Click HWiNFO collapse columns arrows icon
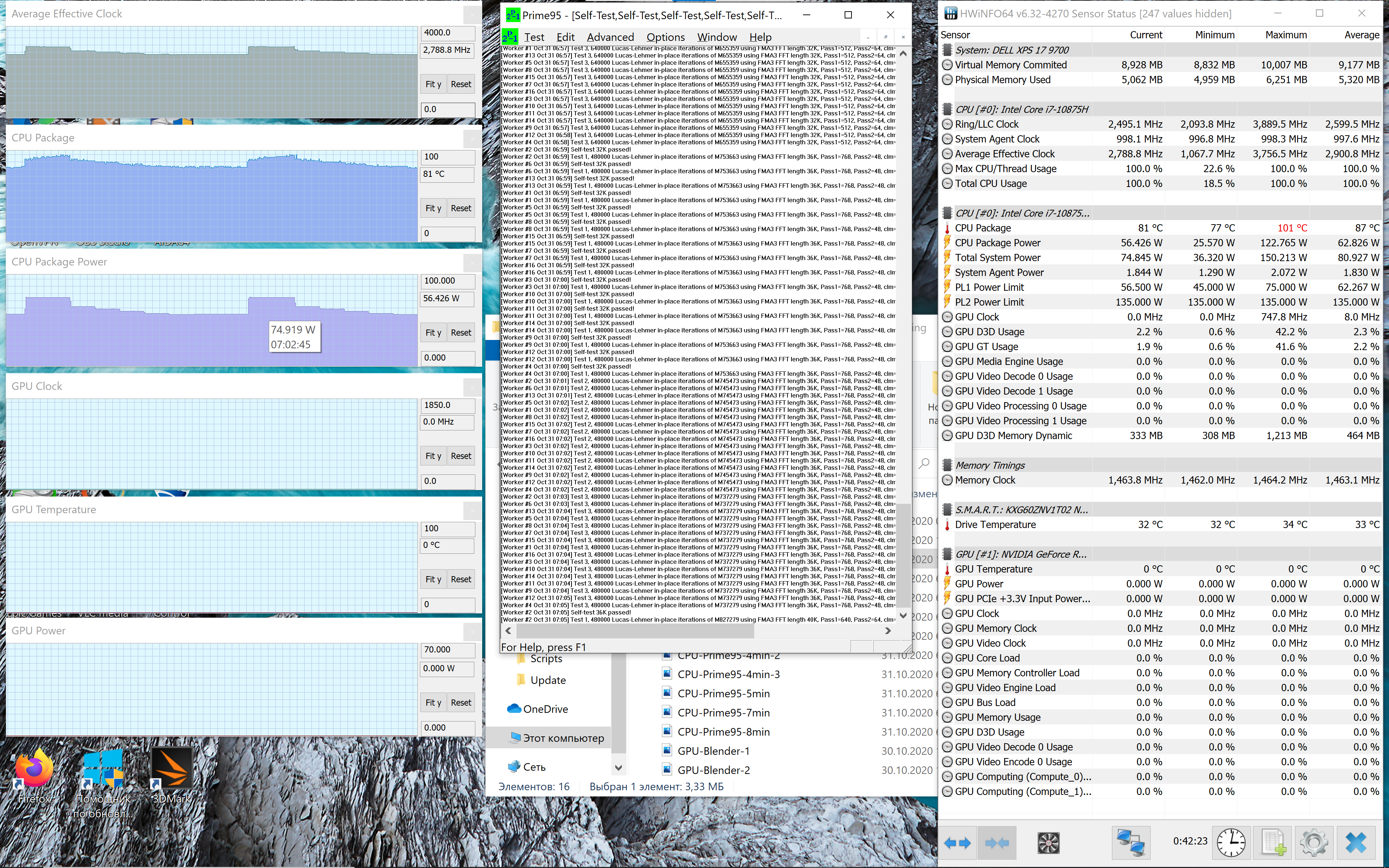This screenshot has height=868, width=1389. [997, 843]
